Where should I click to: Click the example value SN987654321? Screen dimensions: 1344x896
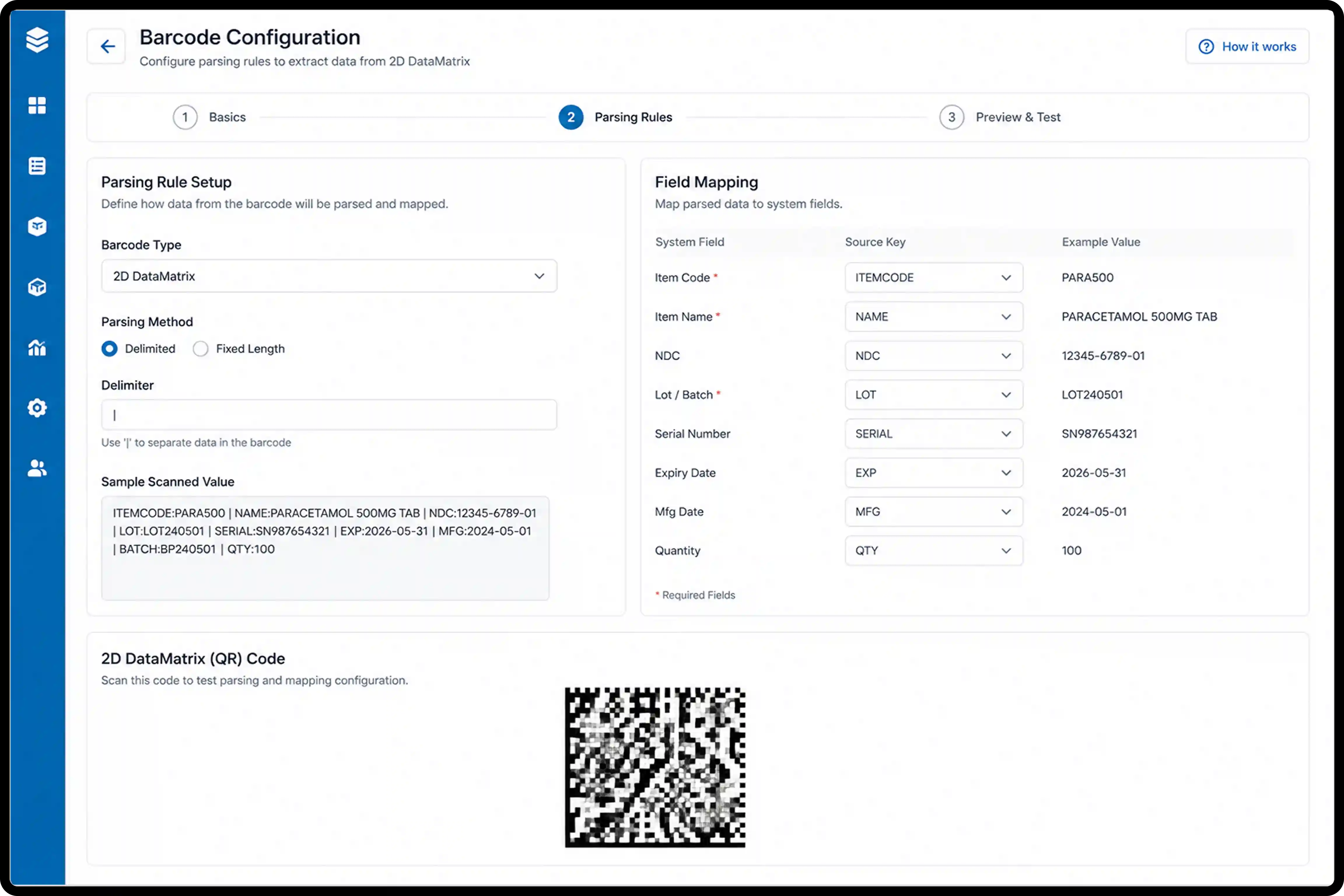pyautogui.click(x=1099, y=434)
